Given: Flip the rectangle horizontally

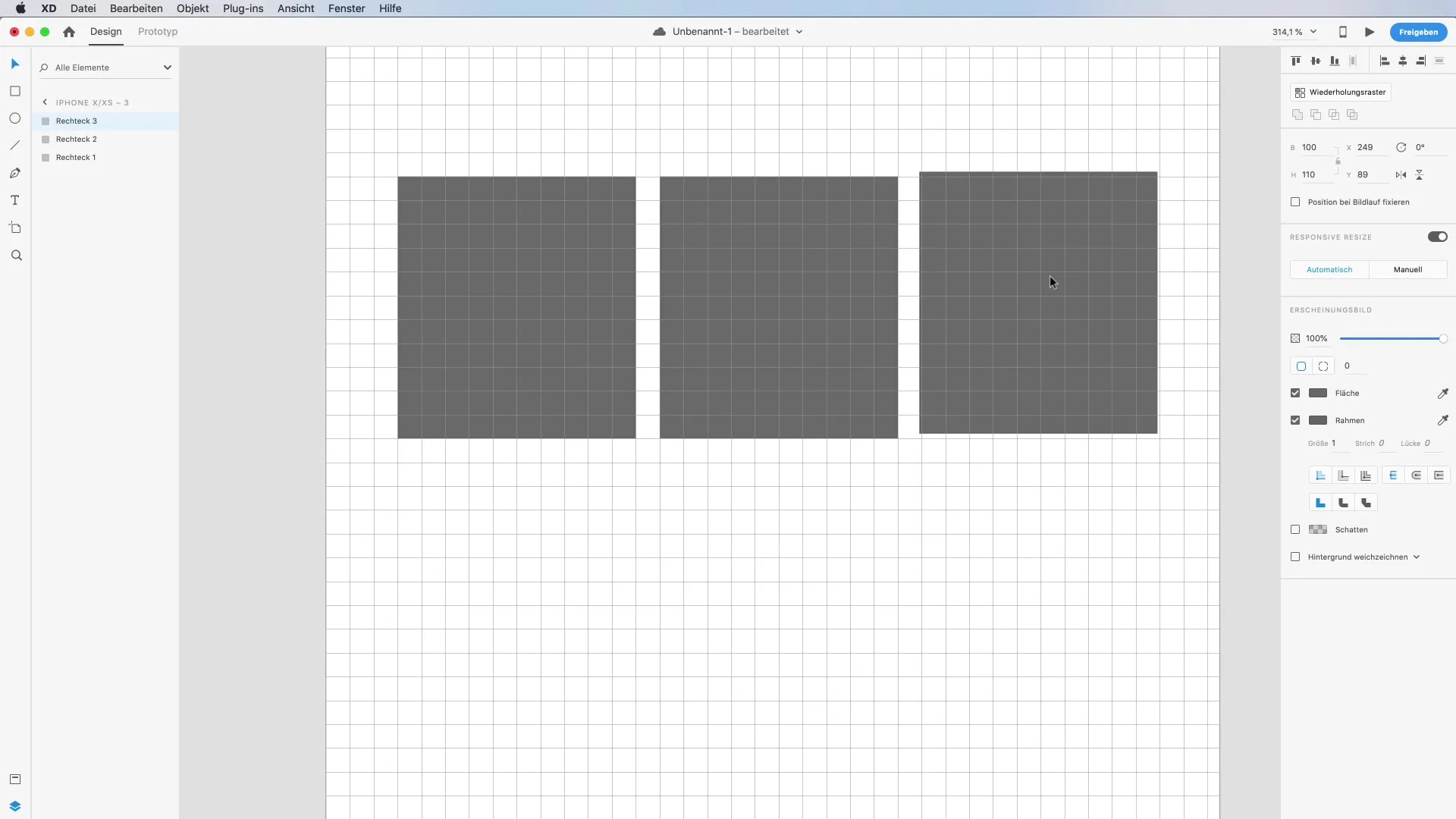Looking at the screenshot, I should tap(1401, 174).
